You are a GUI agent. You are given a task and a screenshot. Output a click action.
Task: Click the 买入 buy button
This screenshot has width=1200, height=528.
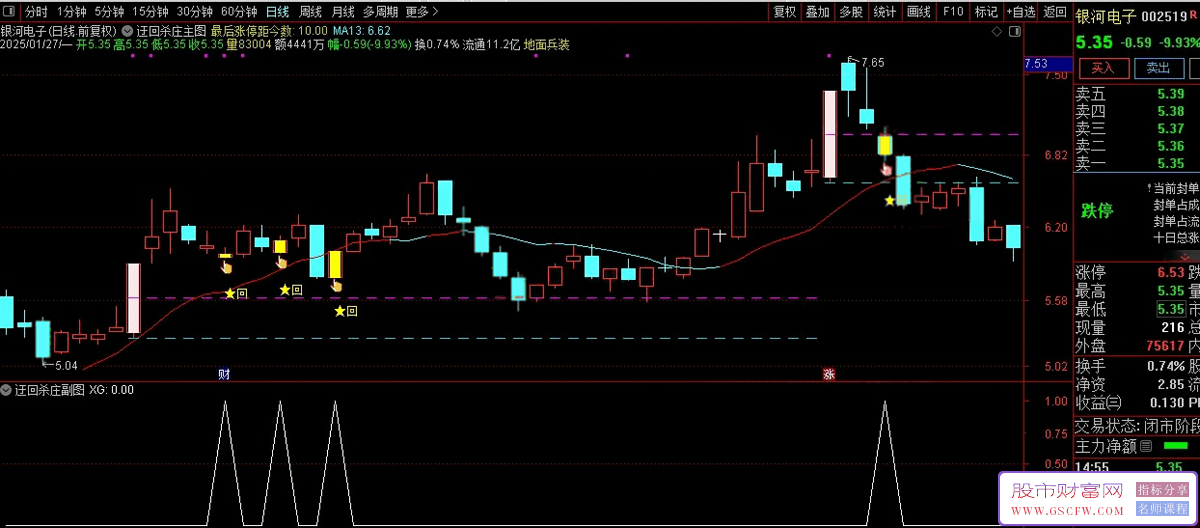pos(1102,68)
